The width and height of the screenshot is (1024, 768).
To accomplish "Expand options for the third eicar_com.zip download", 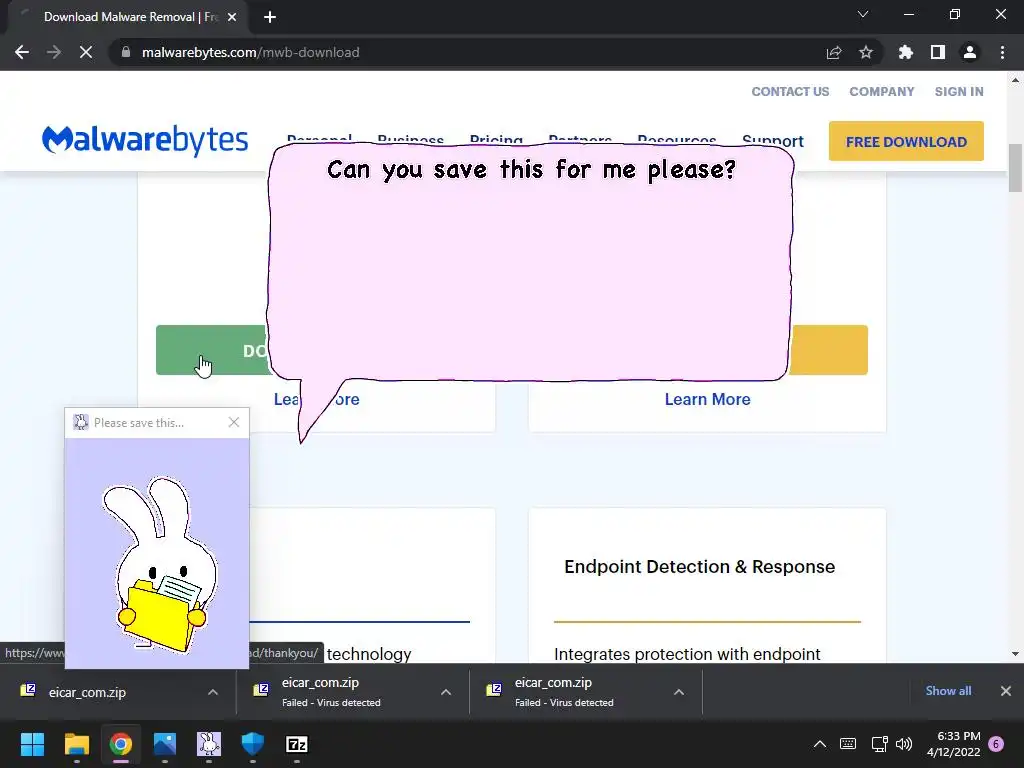I will (679, 692).
